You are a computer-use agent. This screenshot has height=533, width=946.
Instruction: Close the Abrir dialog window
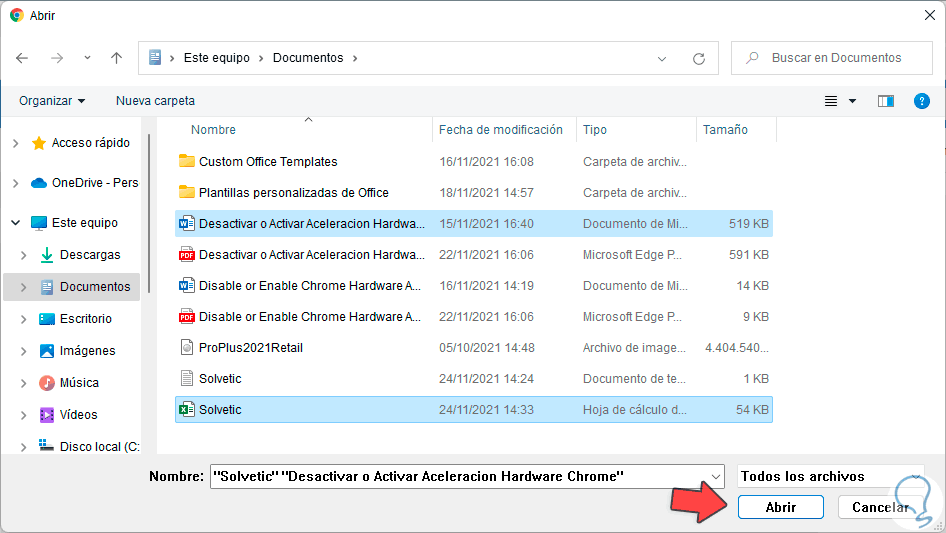coord(930,16)
